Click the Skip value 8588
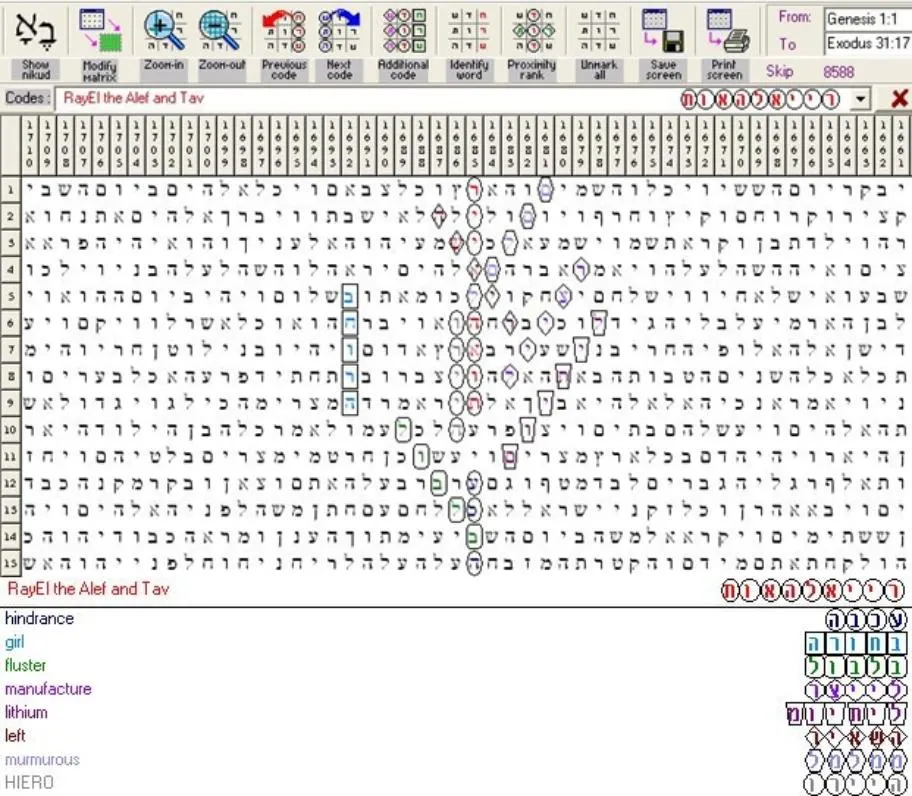This screenshot has width=912, height=796. [838, 72]
